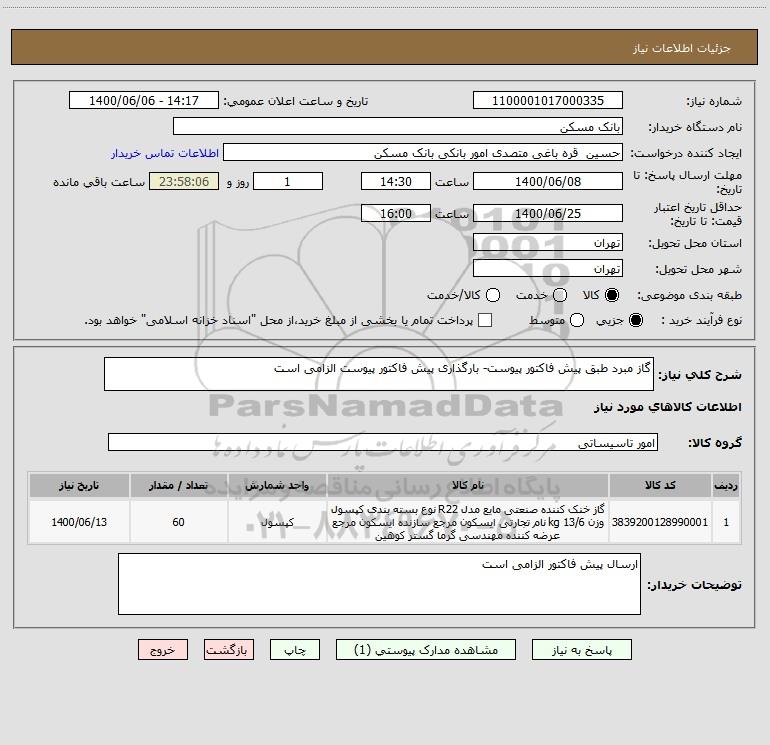Choose the متوسط purchase type radio
The width and height of the screenshot is (770, 745).
point(577,320)
